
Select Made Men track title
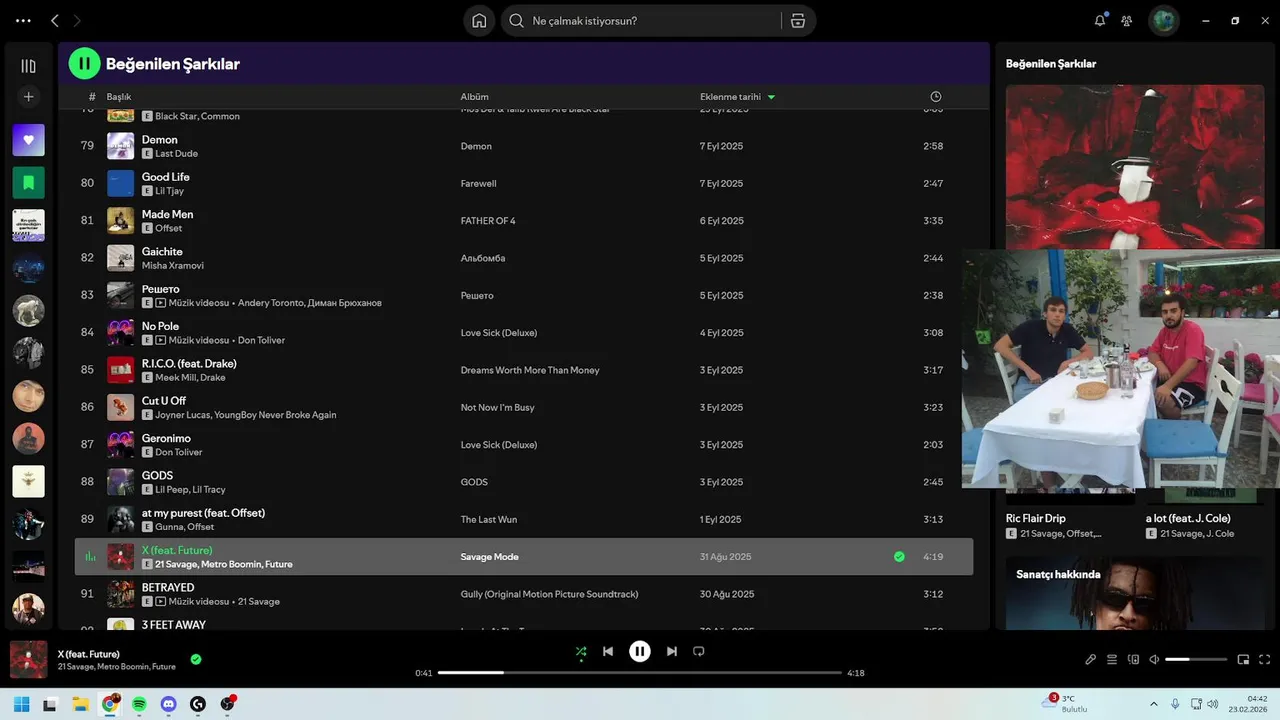click(x=167, y=214)
